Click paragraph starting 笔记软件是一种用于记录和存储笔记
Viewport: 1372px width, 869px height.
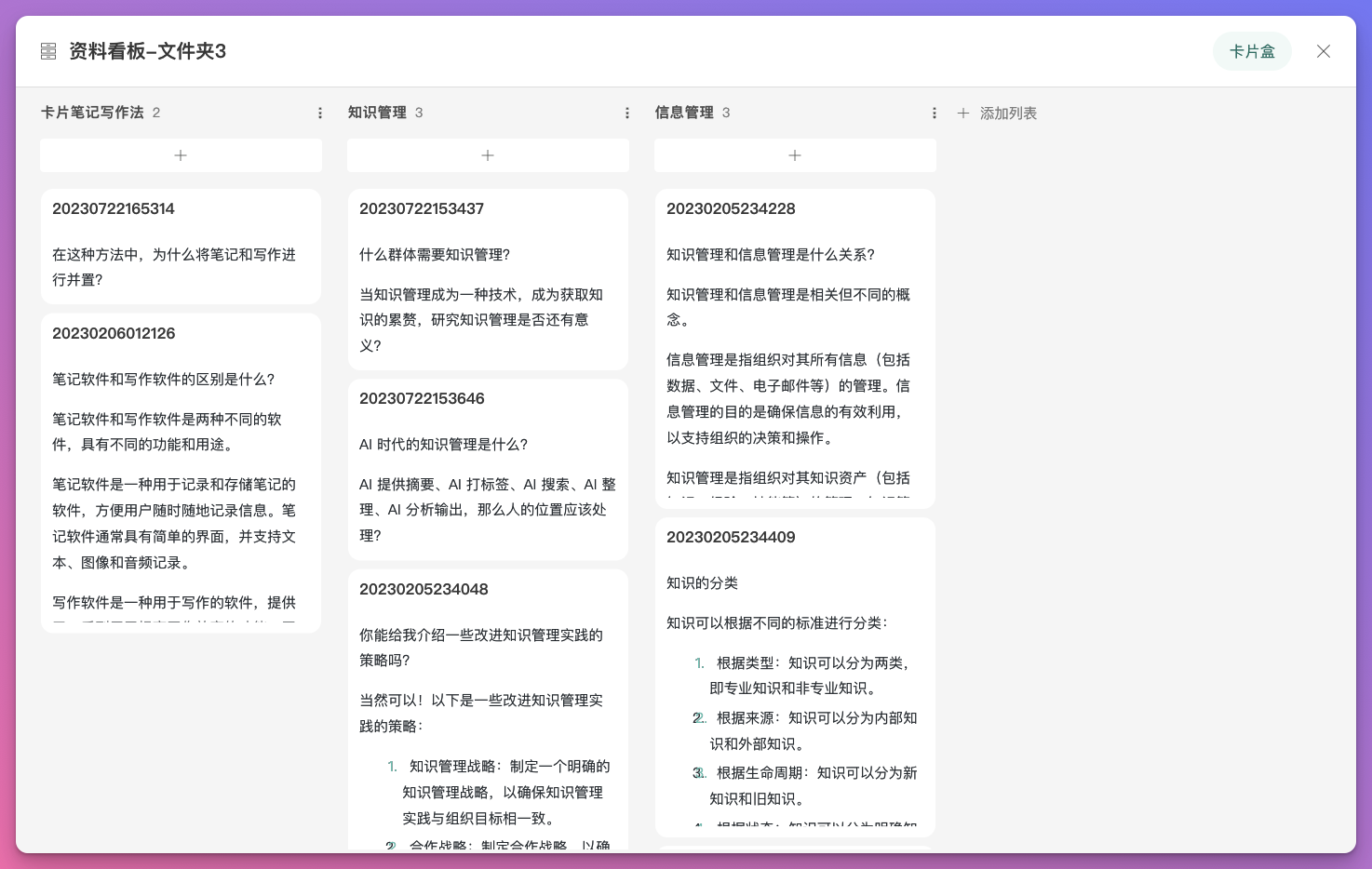click(174, 523)
